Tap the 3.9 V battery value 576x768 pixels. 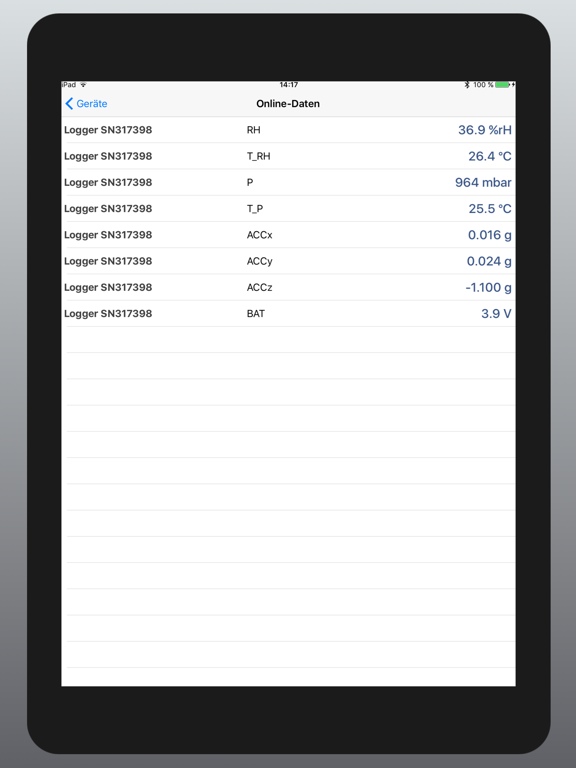[x=496, y=313]
